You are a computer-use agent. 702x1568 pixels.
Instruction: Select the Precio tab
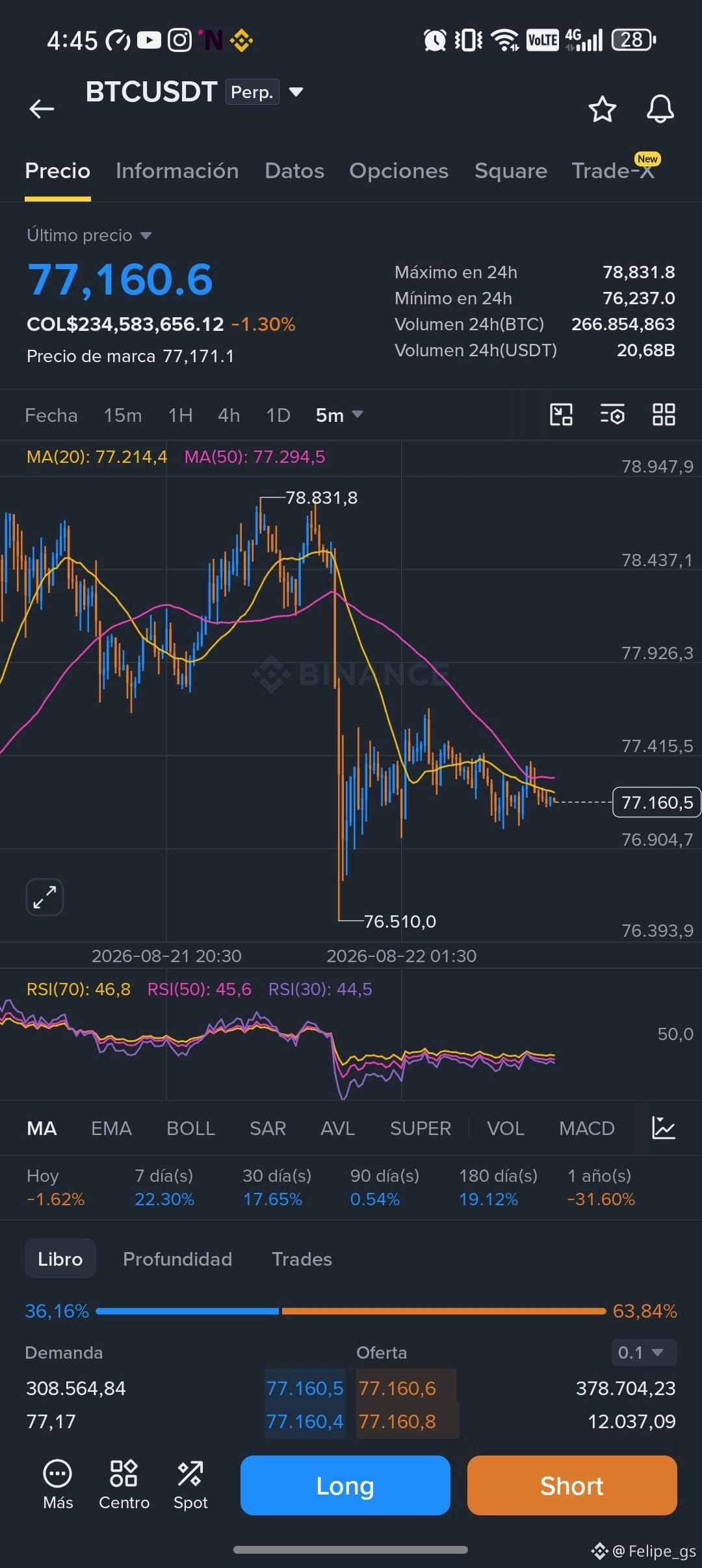(x=58, y=171)
